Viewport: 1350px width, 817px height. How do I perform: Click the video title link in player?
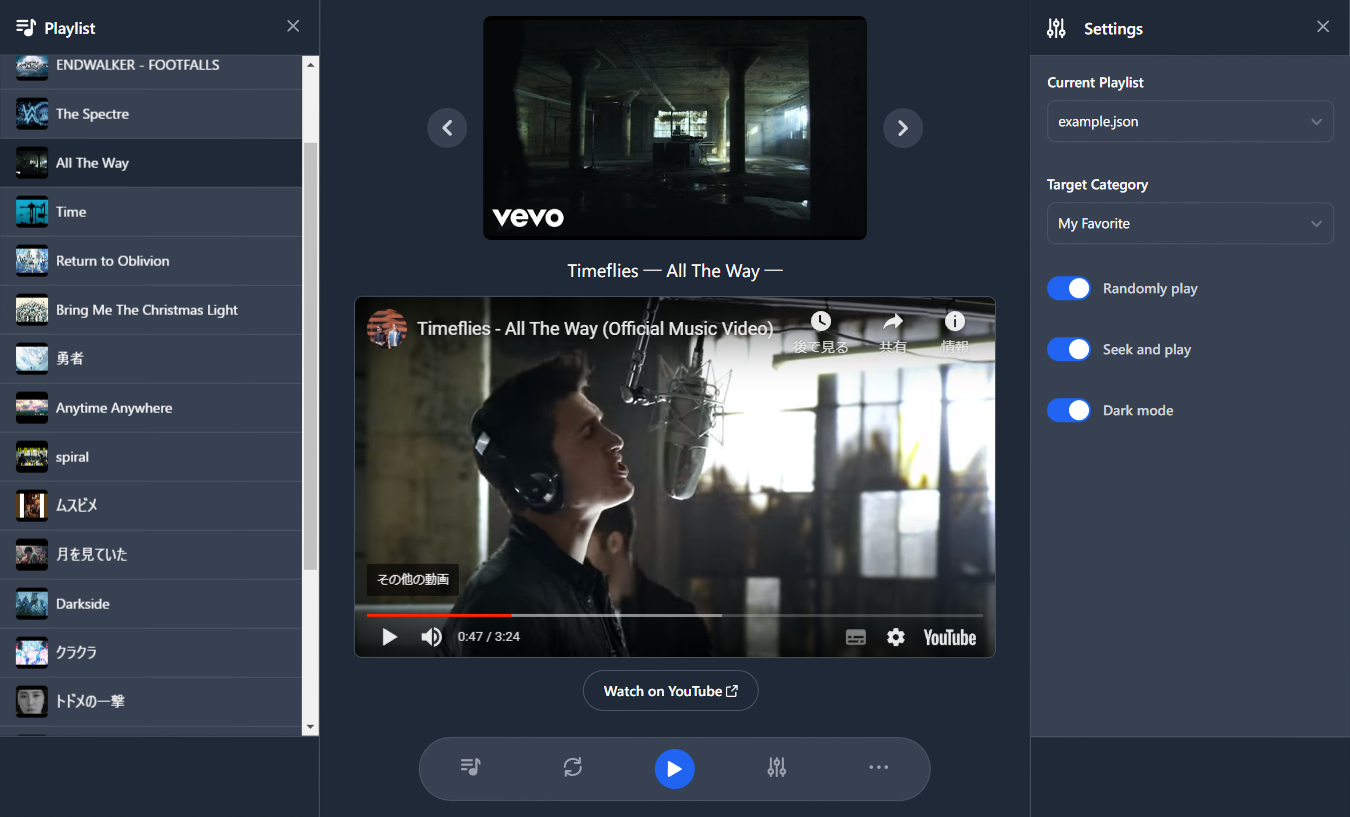click(595, 328)
